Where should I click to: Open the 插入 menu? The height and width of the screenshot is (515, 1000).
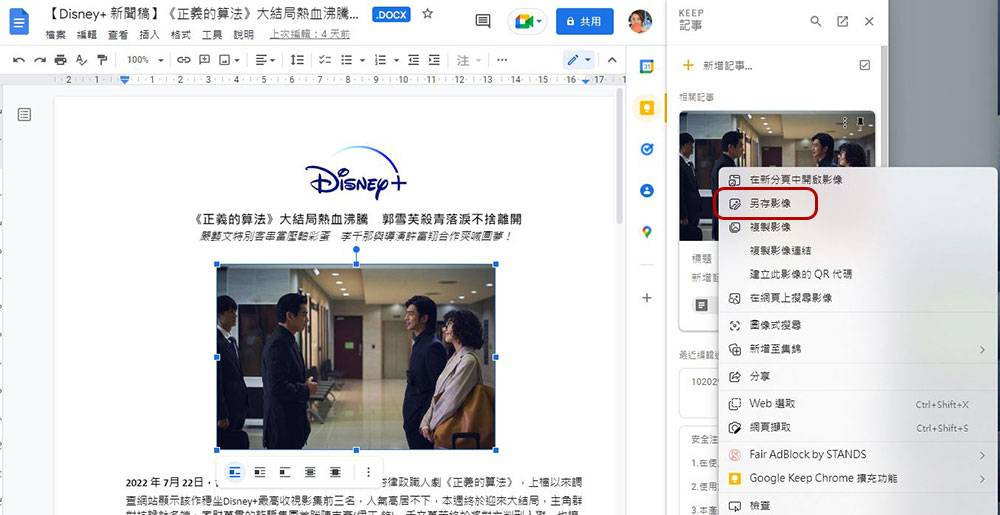click(x=149, y=34)
